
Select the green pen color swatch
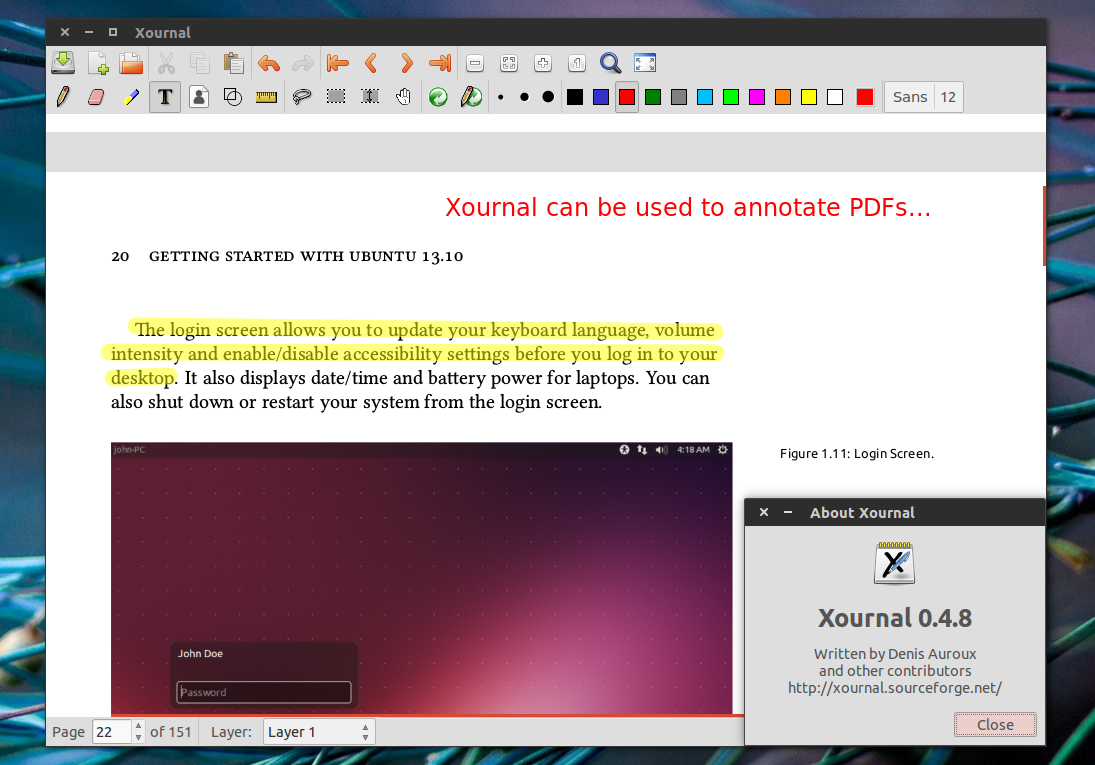pos(653,96)
